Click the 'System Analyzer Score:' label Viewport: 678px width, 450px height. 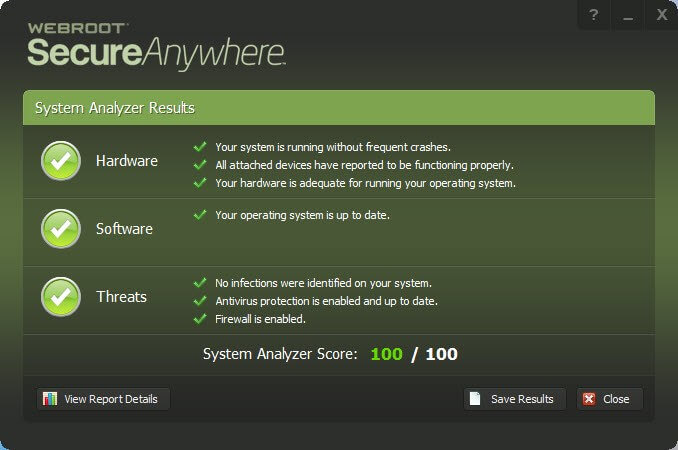280,354
